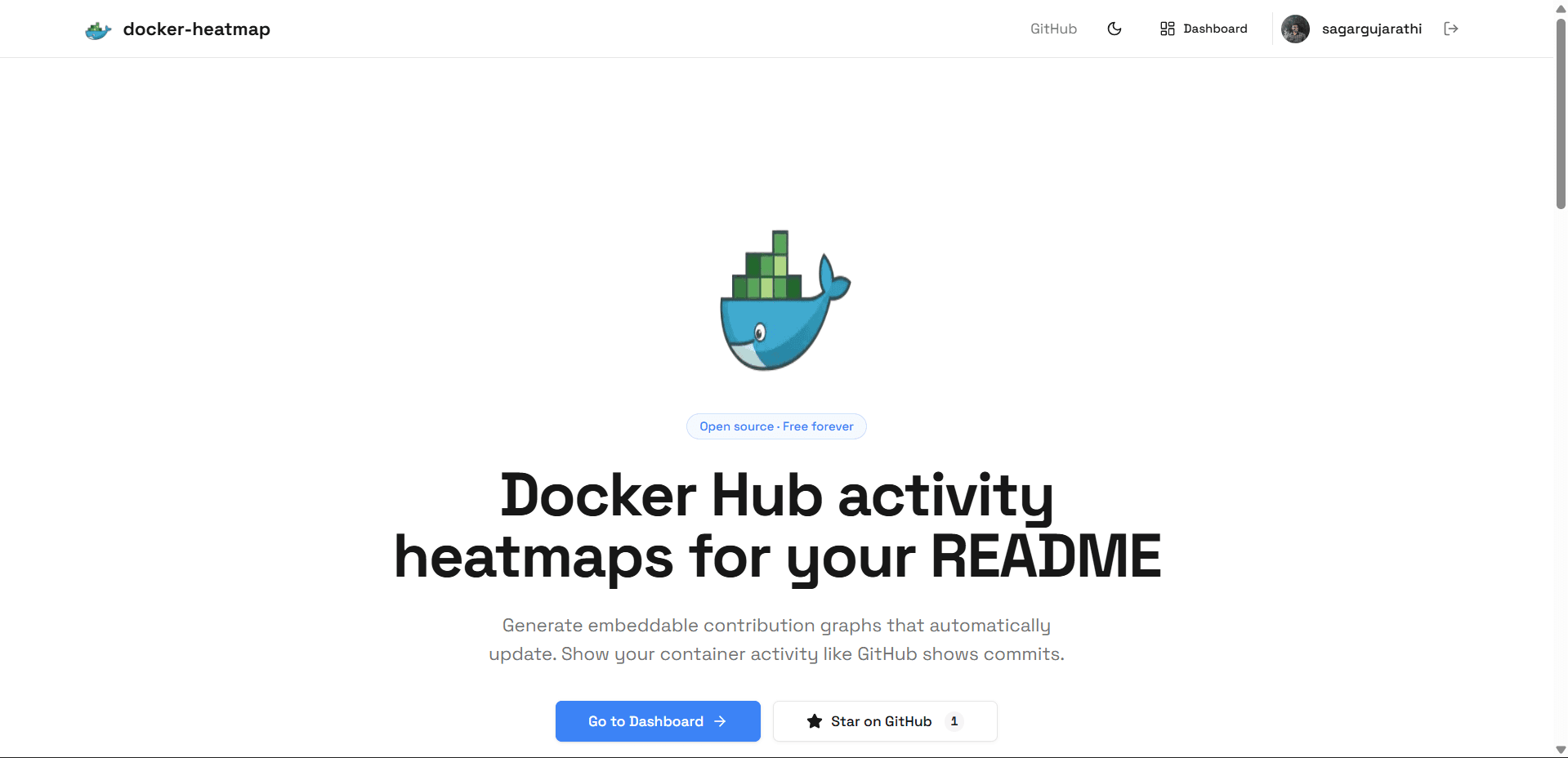
Task: Click the scrollbar up arrow
Action: coord(1561,8)
